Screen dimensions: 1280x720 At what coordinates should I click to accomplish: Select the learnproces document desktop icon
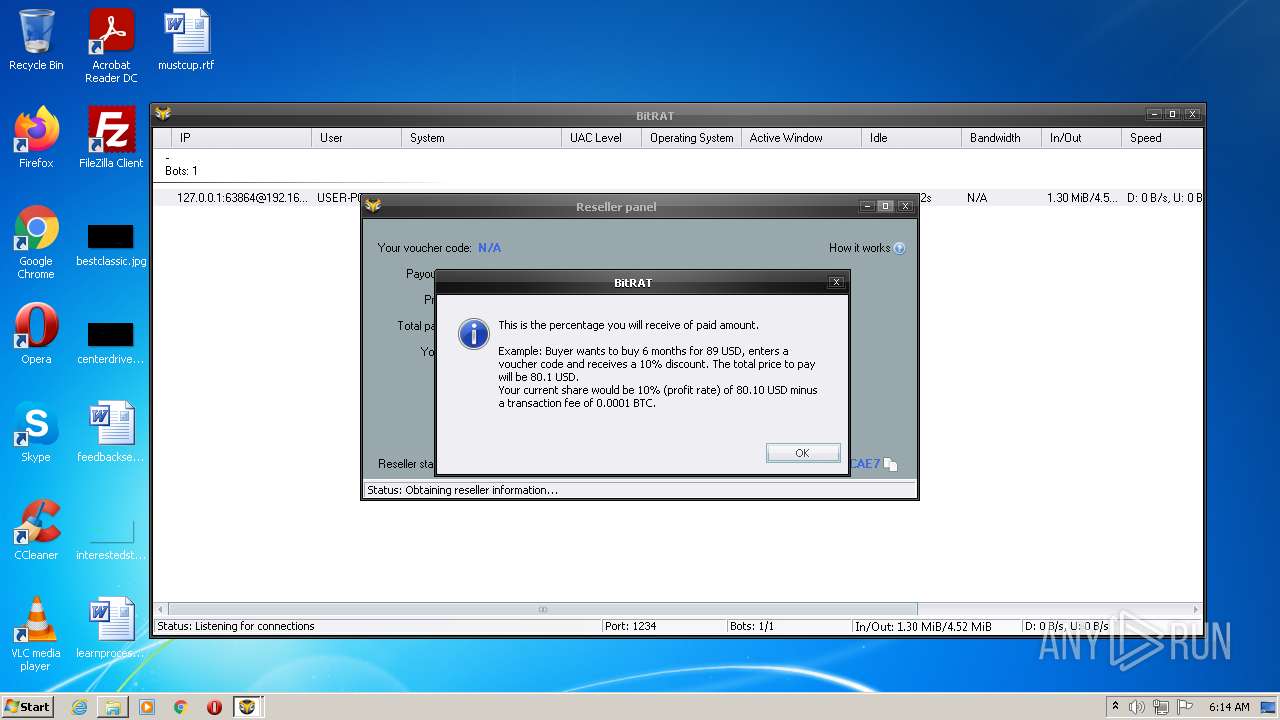[111, 628]
